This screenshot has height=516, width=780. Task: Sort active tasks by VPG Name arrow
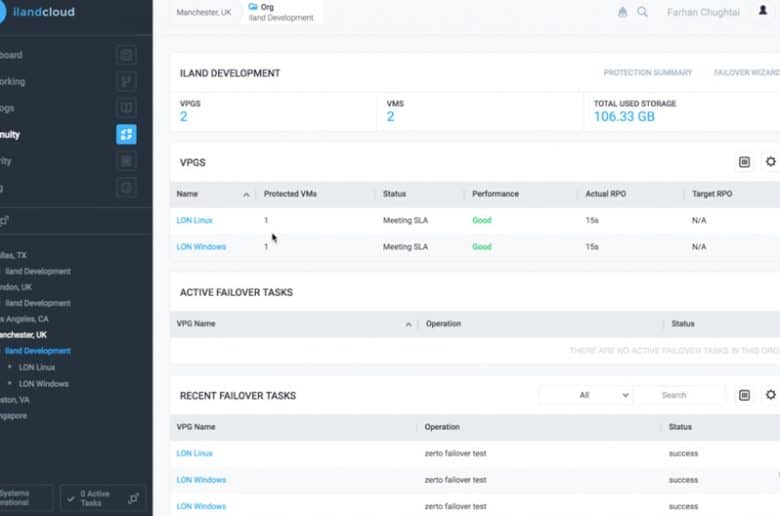408,324
